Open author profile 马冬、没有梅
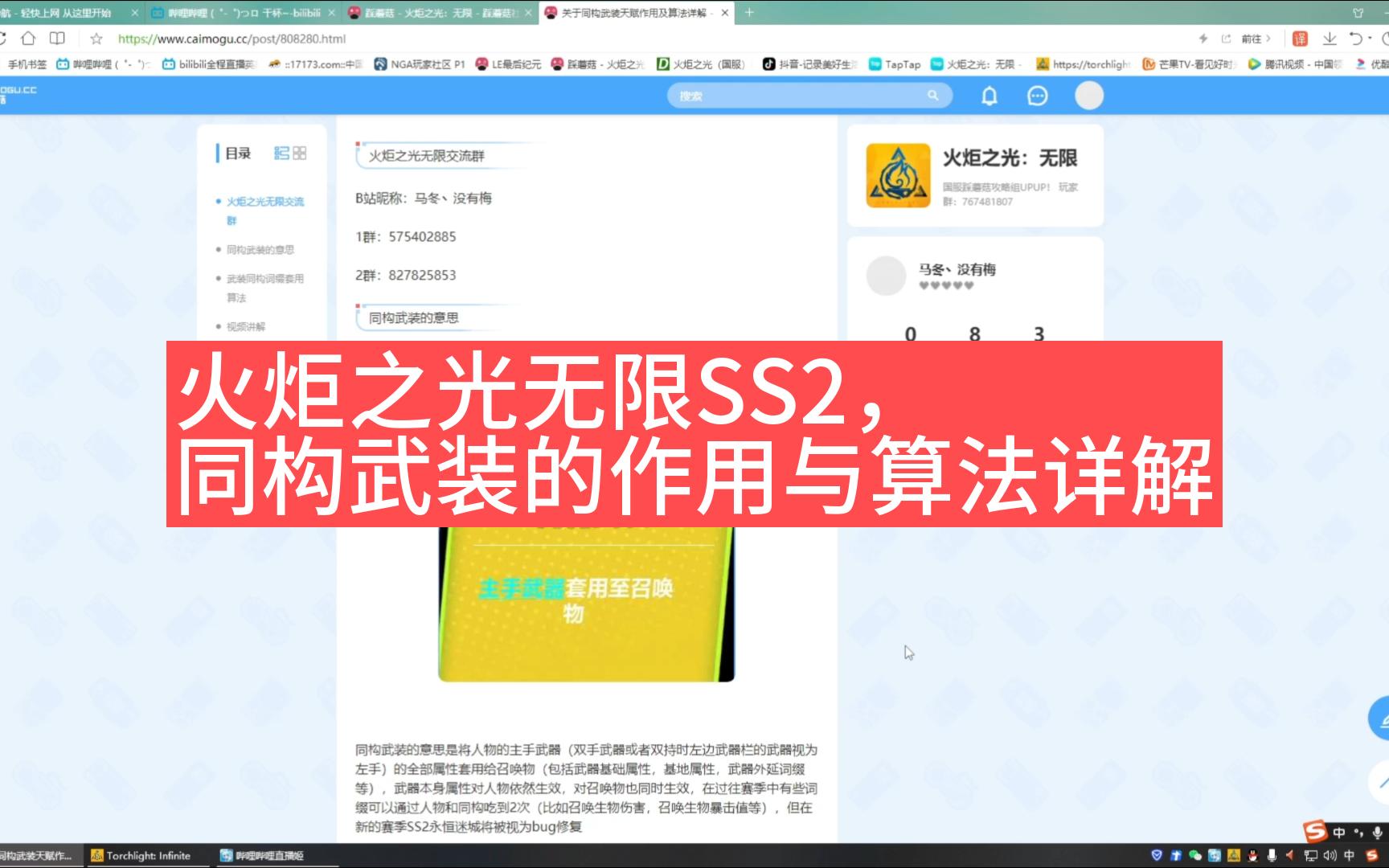This screenshot has height=868, width=1389. [957, 269]
